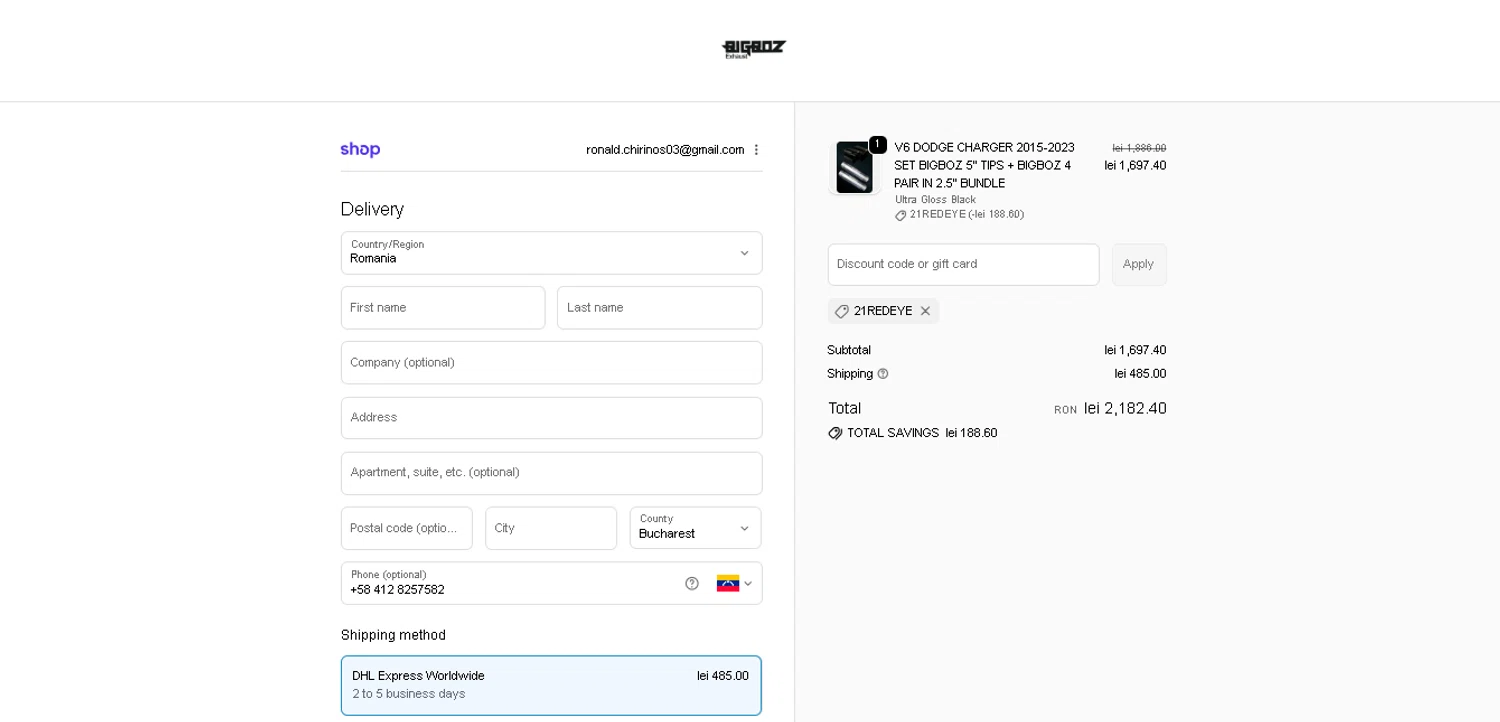Screen dimensions: 1500x722
Task: Focus the City field
Action: pyautogui.click(x=551, y=528)
